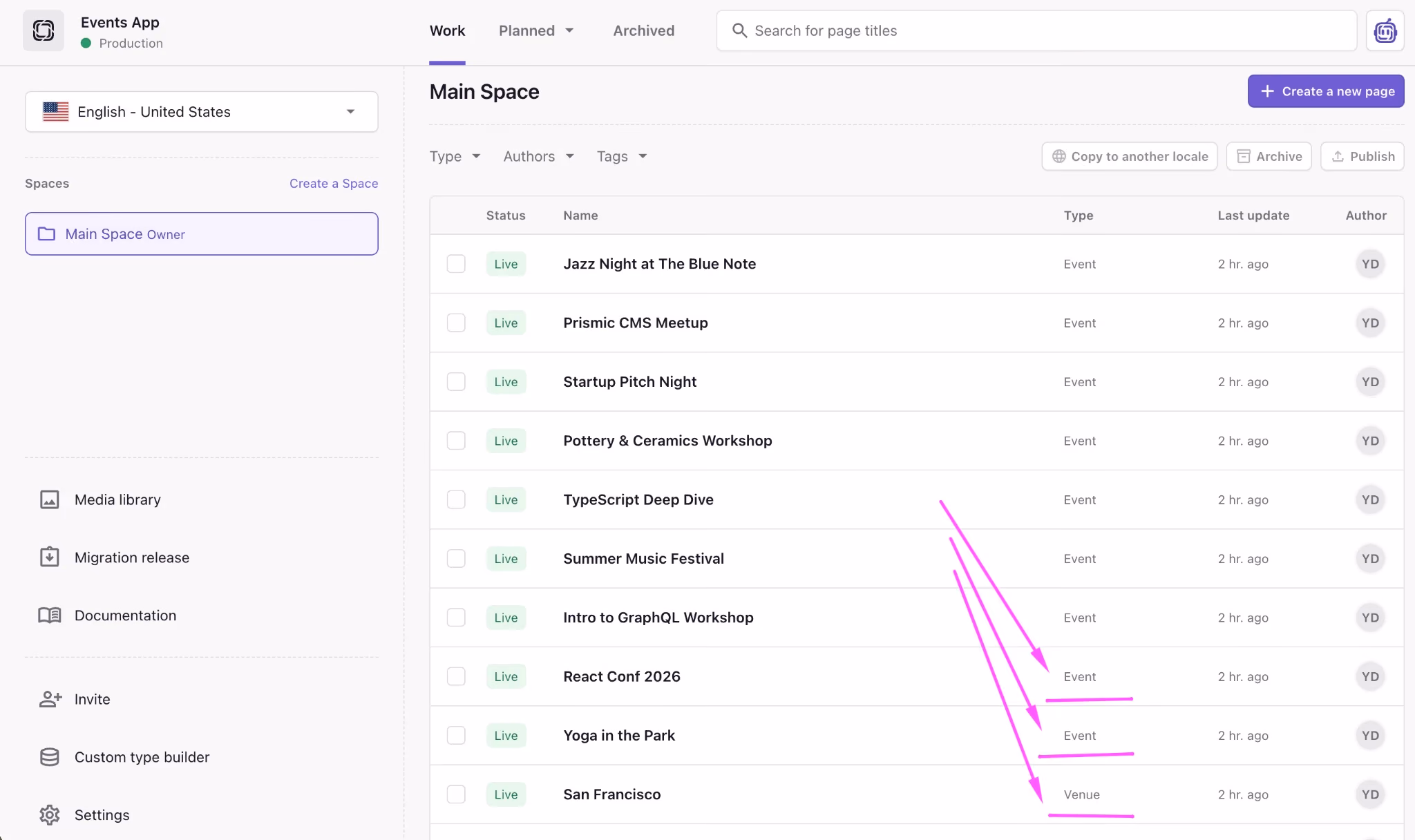Click the Migration release download icon
The image size is (1415, 840).
coord(50,557)
